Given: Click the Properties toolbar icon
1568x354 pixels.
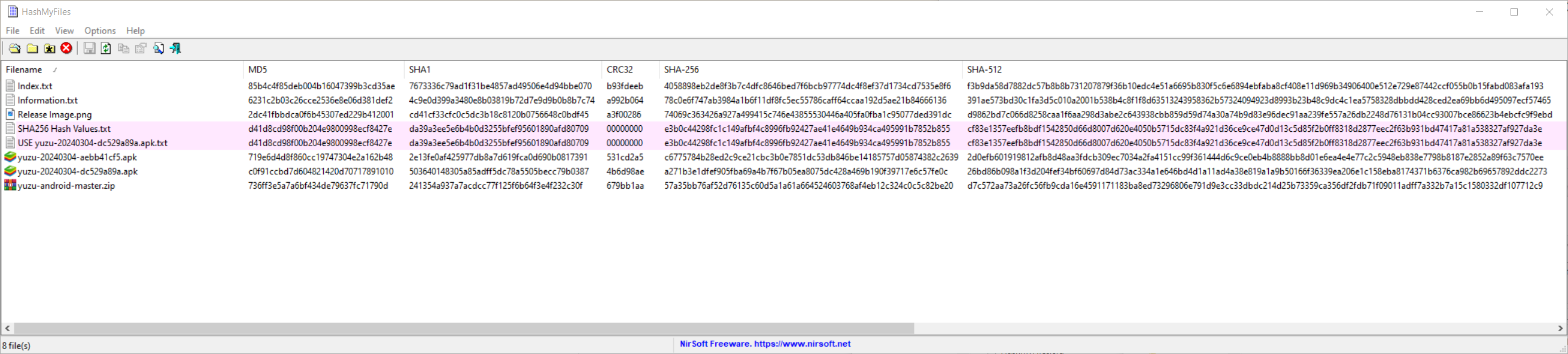Looking at the screenshot, I should tap(141, 48).
